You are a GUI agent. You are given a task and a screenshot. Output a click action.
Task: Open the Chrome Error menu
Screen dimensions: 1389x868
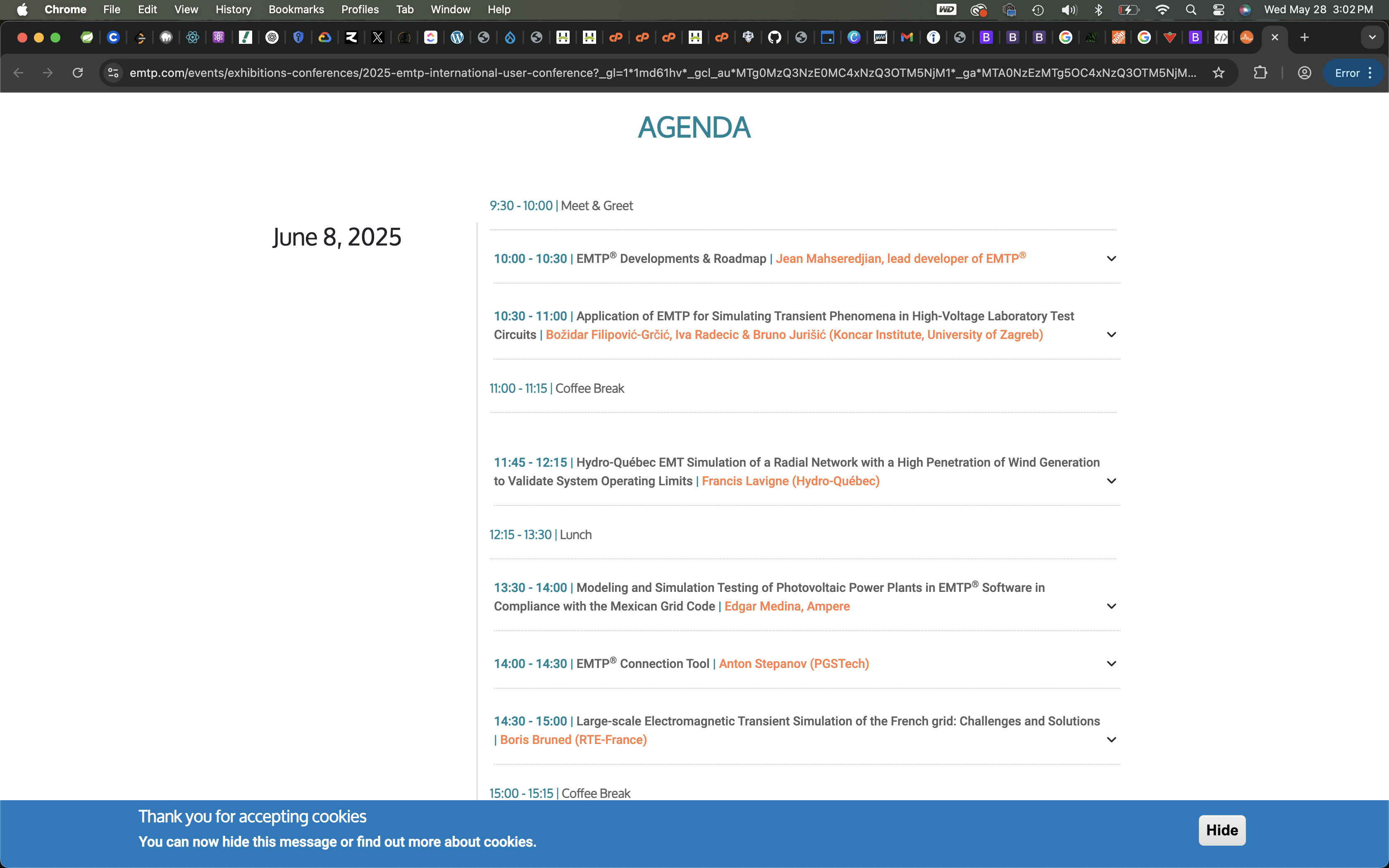tap(1353, 73)
